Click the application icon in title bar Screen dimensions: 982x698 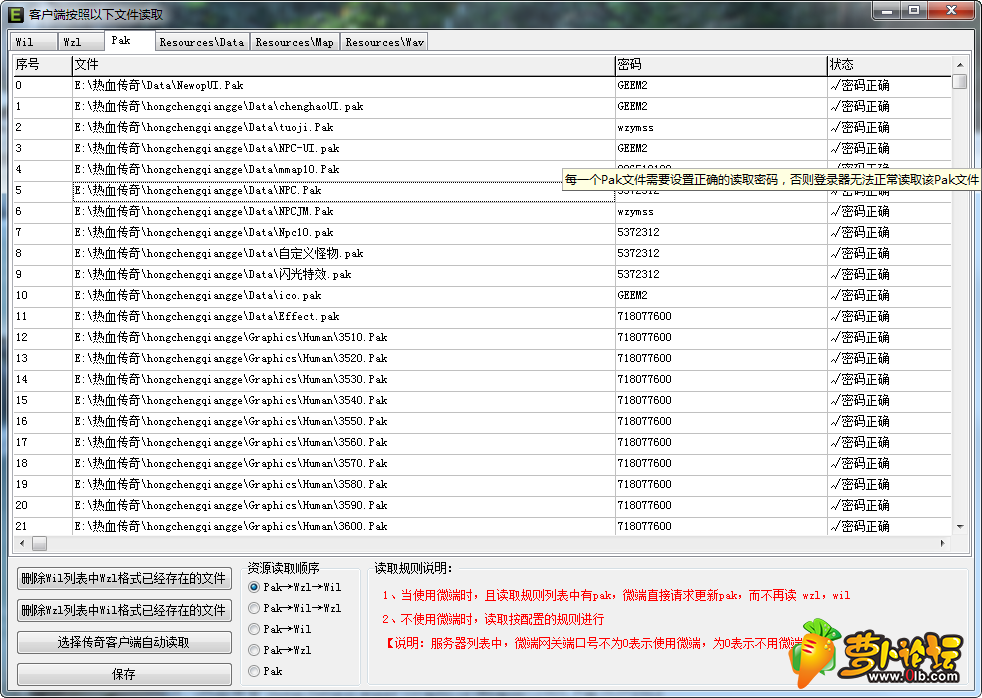point(16,14)
